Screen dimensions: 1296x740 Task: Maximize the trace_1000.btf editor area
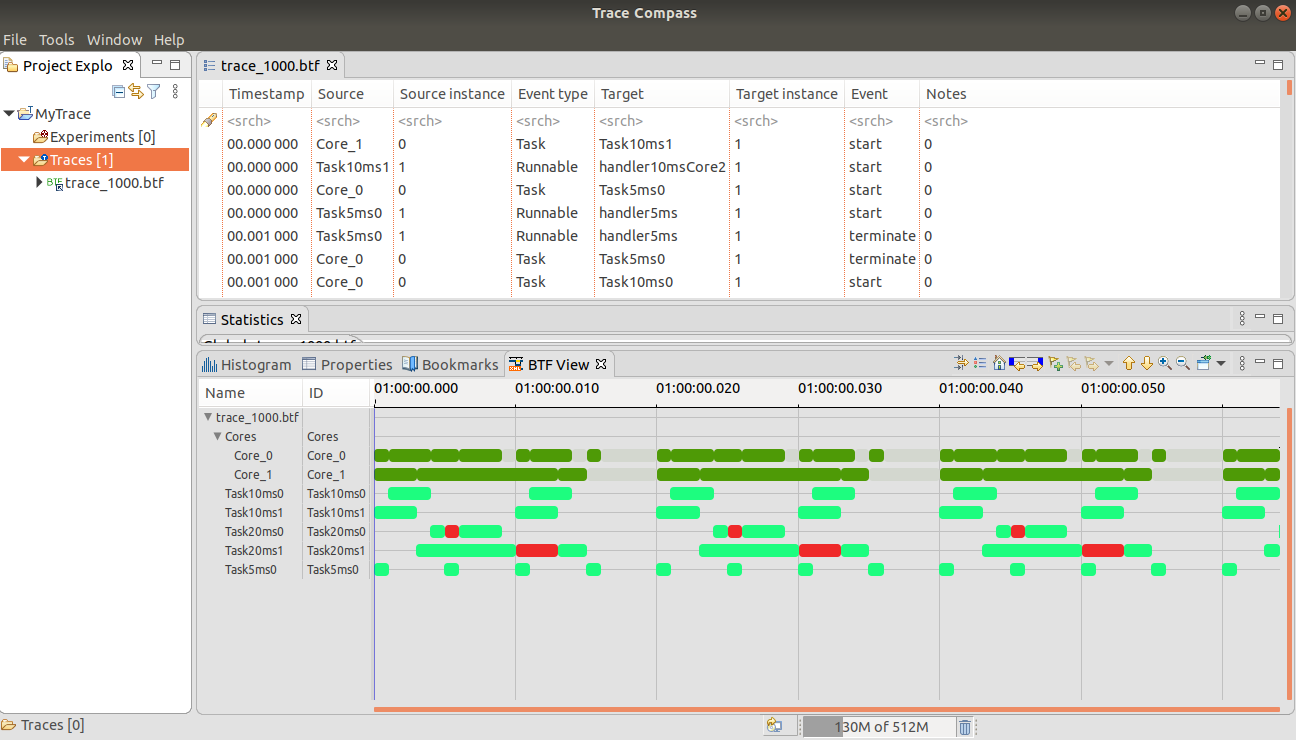tap(1277, 65)
